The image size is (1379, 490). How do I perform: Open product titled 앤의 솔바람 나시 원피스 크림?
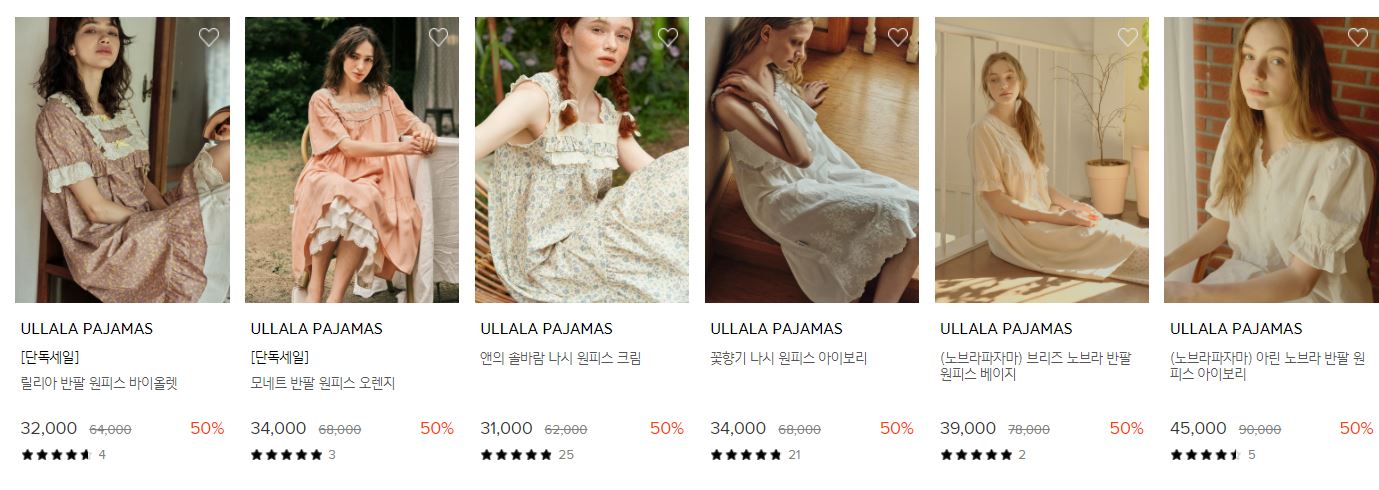pyautogui.click(x=561, y=358)
